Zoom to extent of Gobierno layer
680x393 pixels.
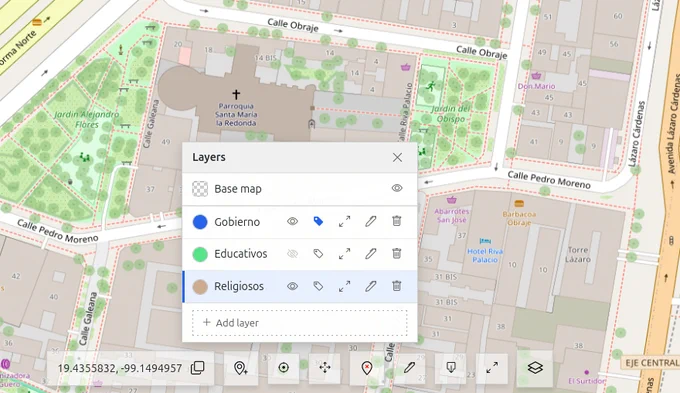coord(345,221)
